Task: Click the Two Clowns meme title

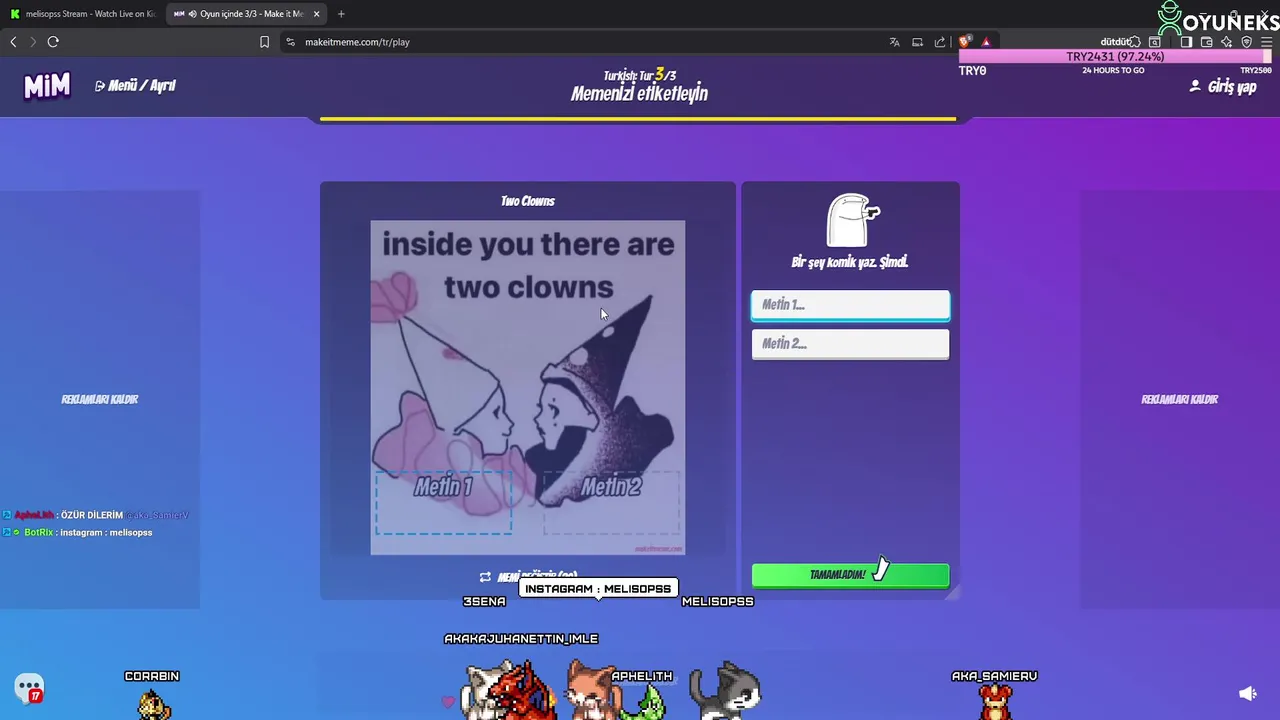Action: tap(528, 201)
